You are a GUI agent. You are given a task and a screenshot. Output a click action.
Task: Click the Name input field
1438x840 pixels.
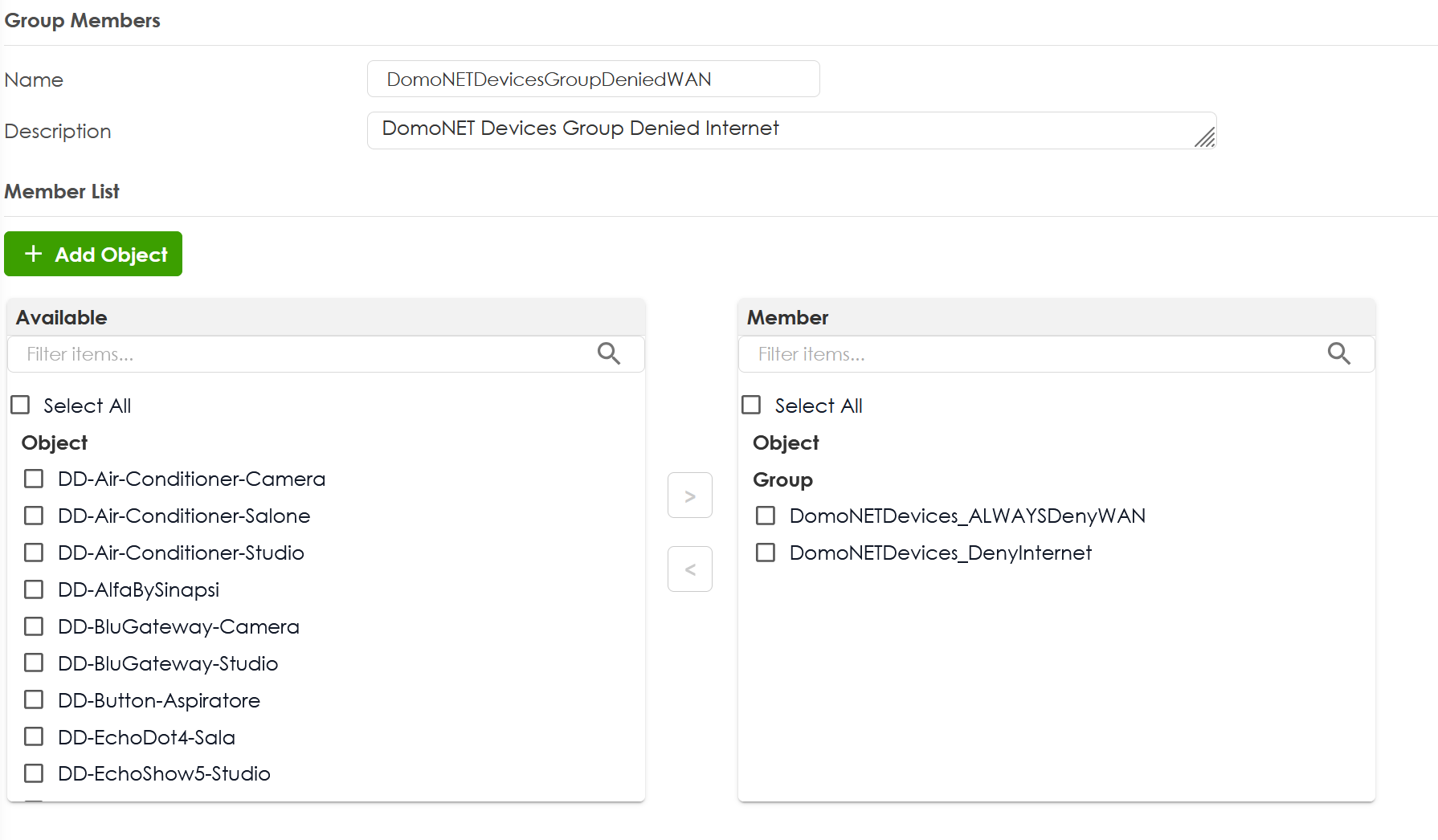[x=593, y=79]
